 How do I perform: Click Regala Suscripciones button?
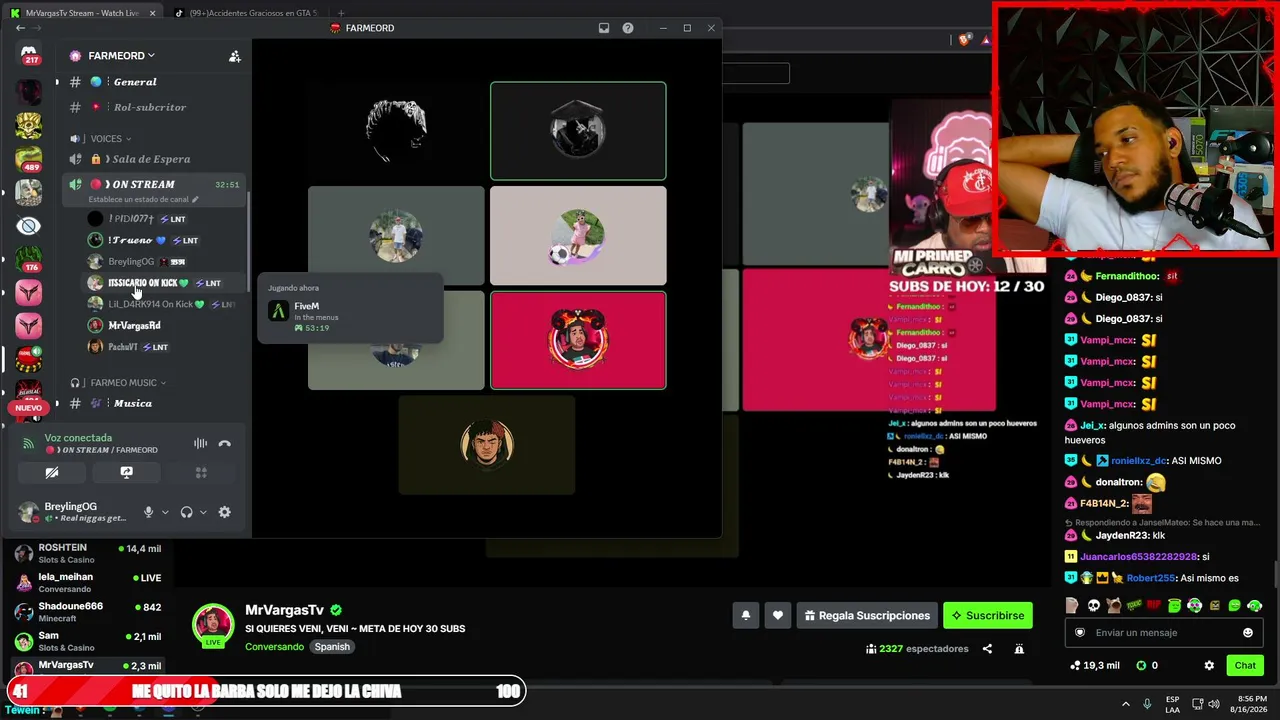tap(867, 615)
